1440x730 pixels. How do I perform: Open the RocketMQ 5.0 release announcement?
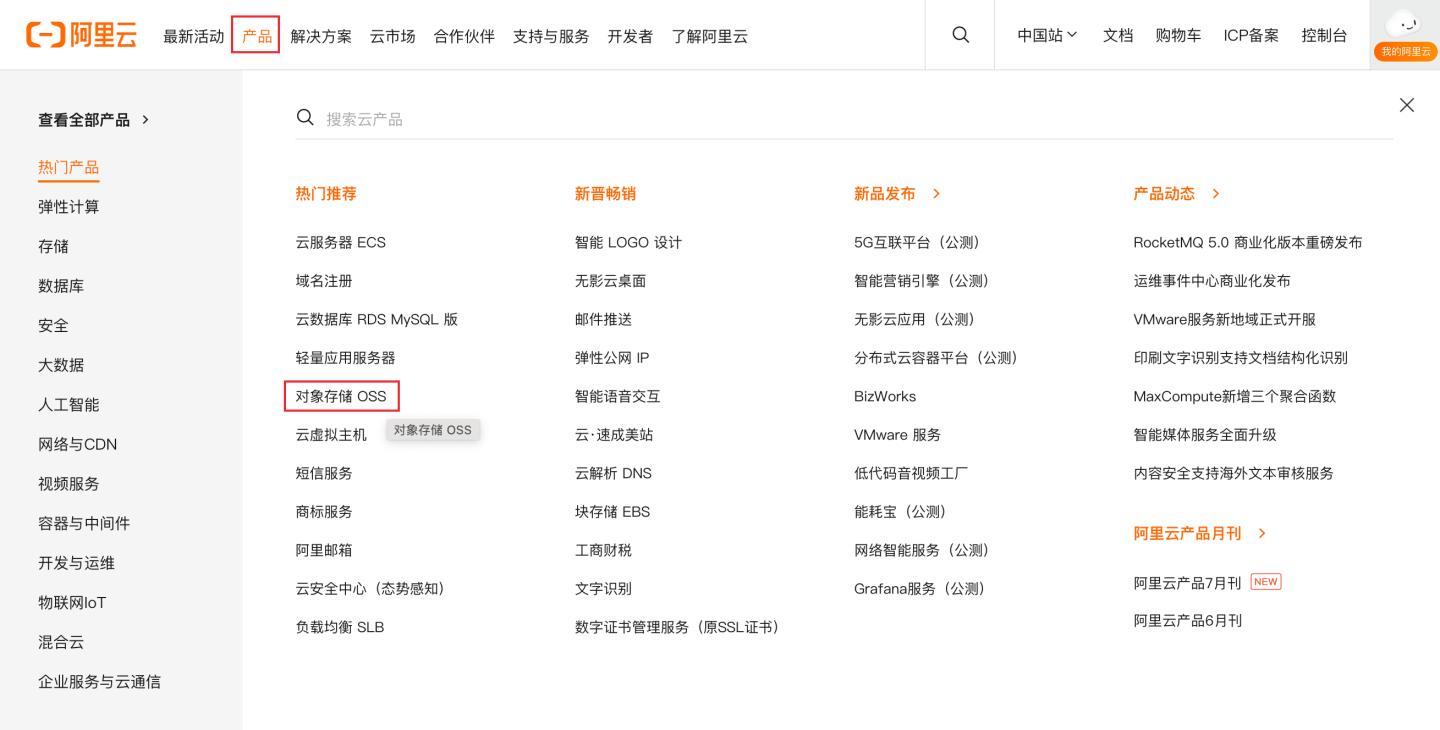click(1247, 242)
